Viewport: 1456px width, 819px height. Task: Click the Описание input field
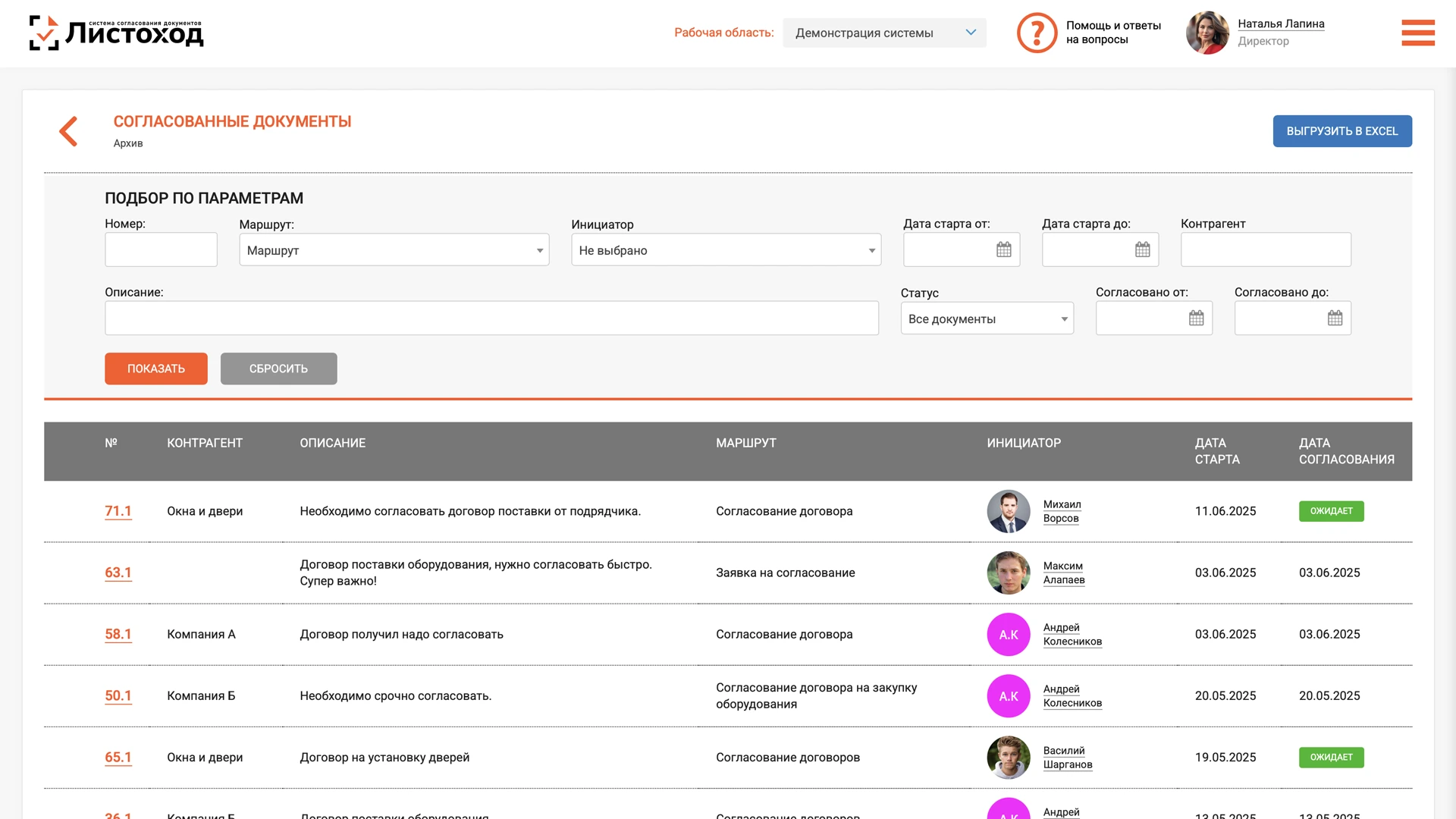pos(491,318)
